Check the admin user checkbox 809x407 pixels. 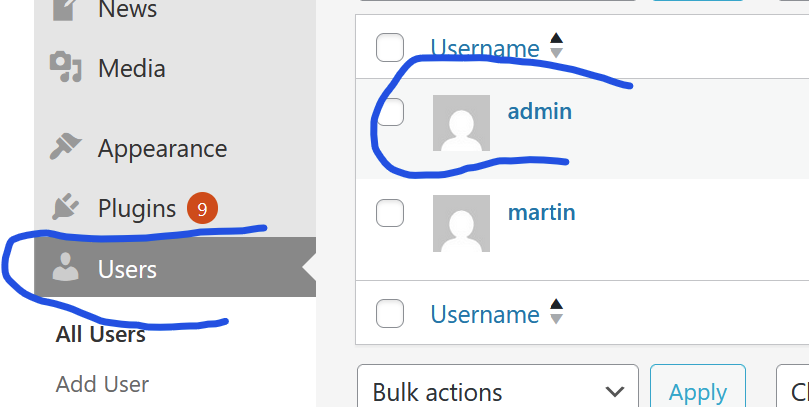click(x=390, y=112)
